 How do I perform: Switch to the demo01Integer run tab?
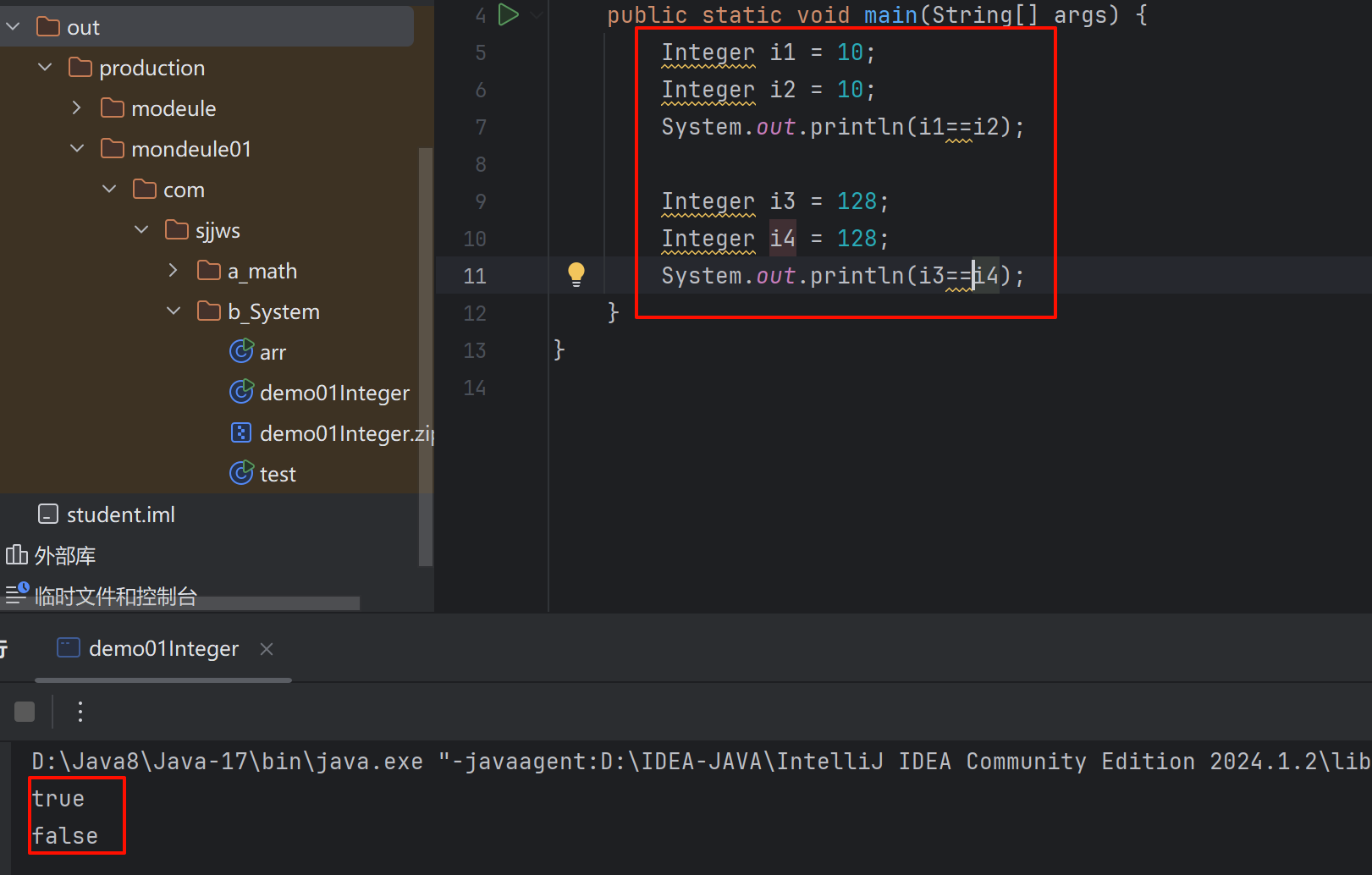pyautogui.click(x=163, y=648)
